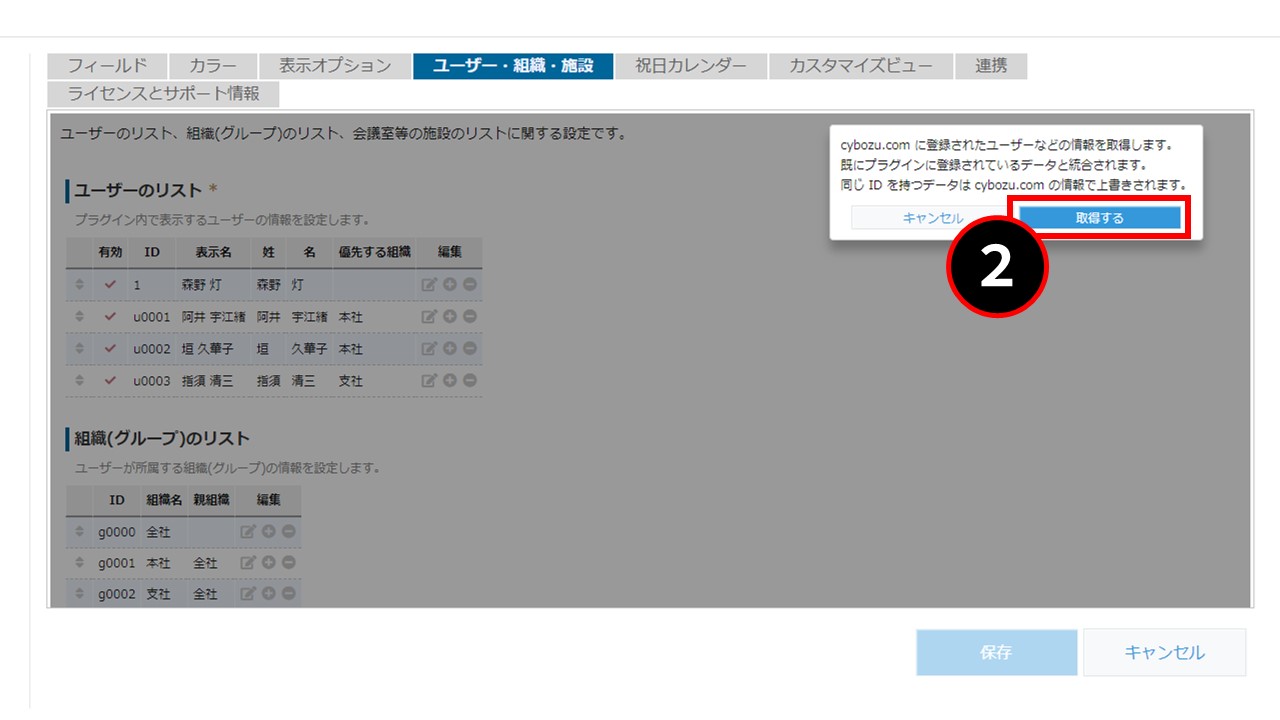Open the 祝日カレンダー tab
The width and height of the screenshot is (1280, 720).
691,66
